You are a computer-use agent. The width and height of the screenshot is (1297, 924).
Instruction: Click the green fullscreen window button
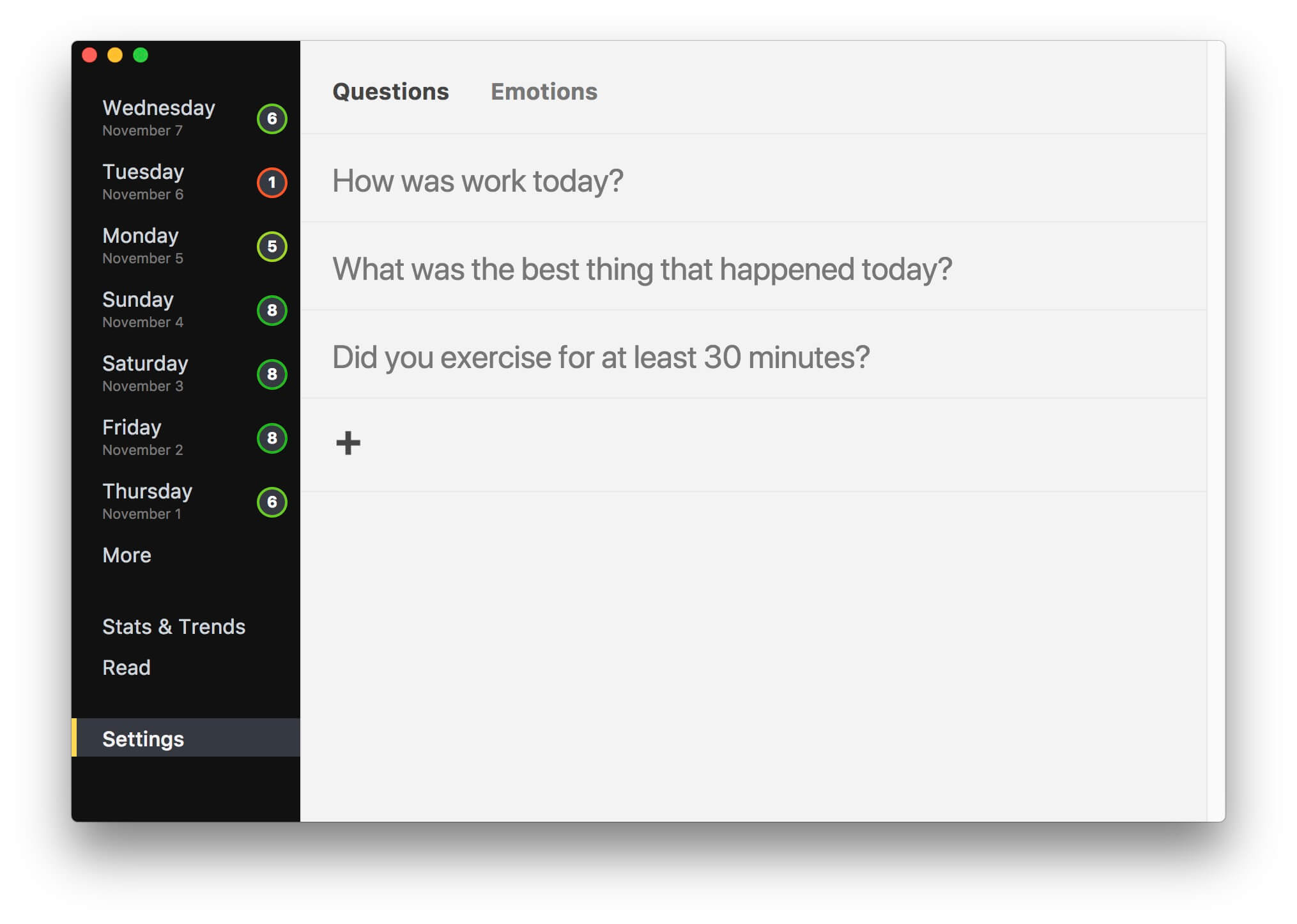[141, 56]
